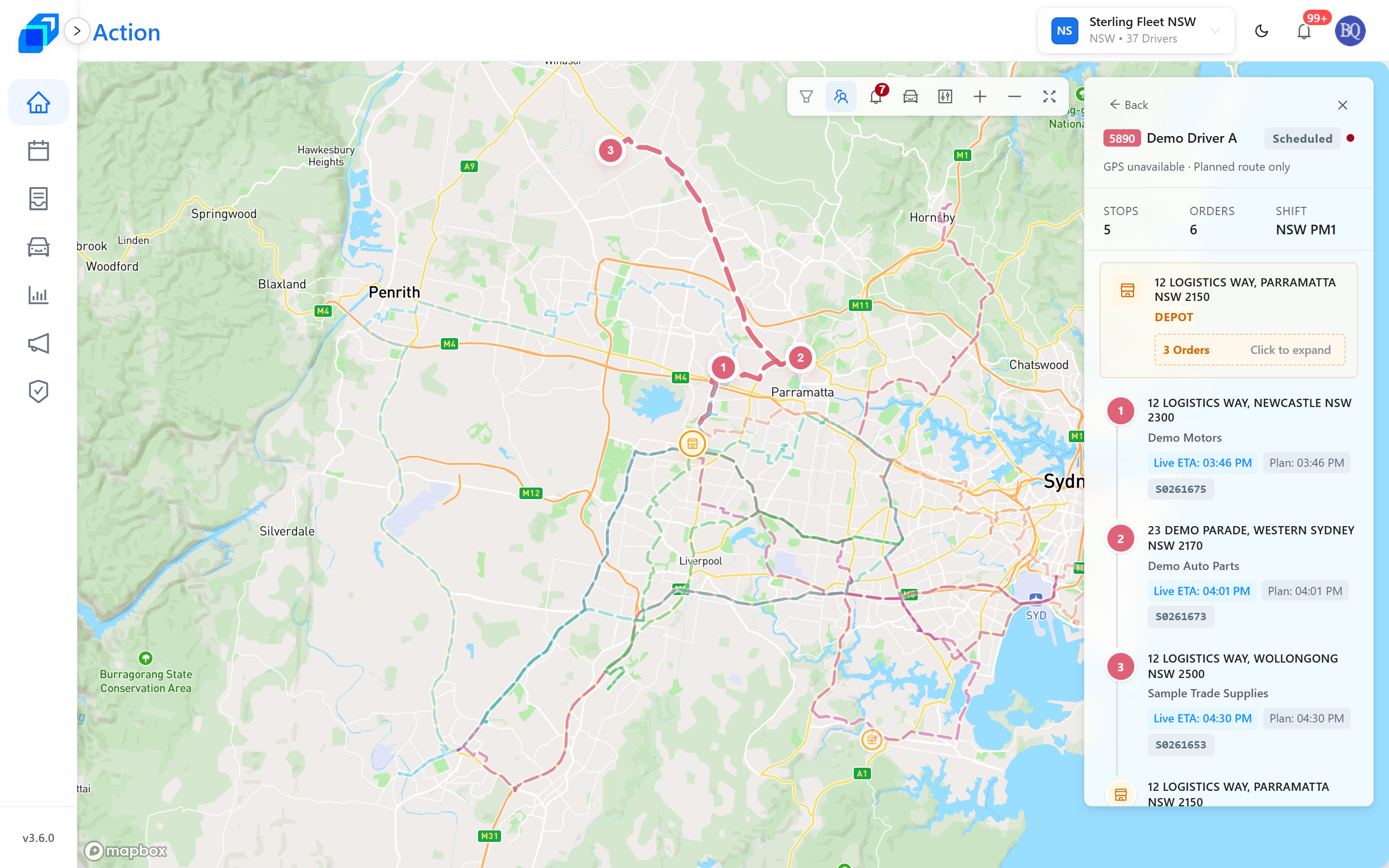Click the DEPOT label

(1173, 317)
